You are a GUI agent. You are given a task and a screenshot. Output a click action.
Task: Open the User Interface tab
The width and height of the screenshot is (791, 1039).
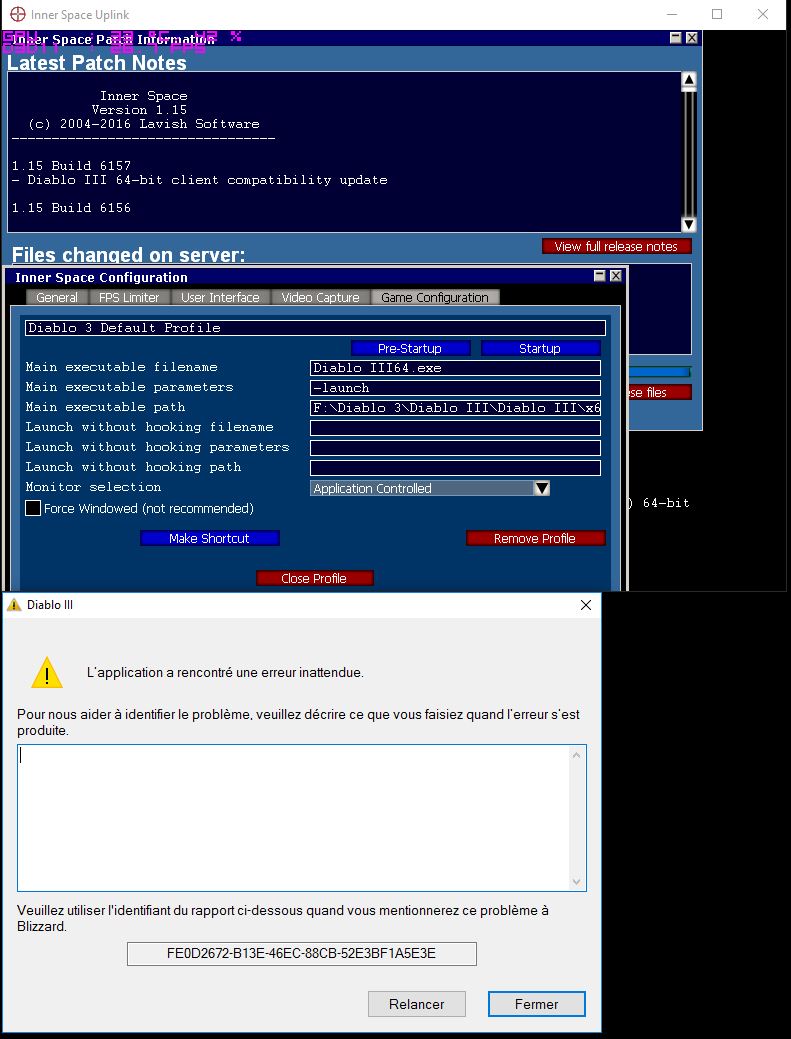tap(220, 298)
